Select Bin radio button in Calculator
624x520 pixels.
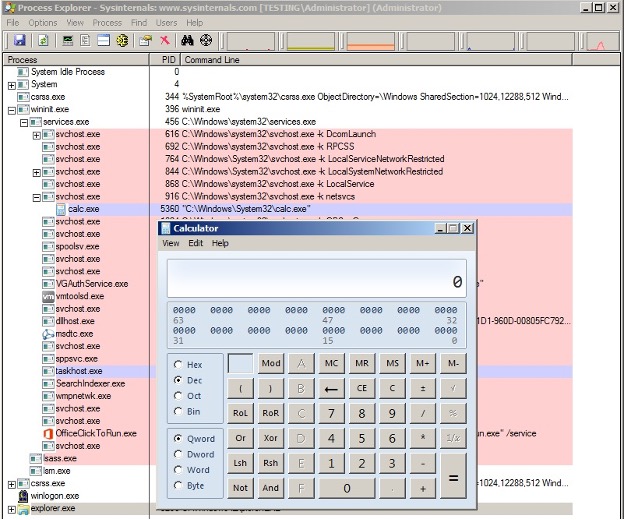click(x=178, y=411)
